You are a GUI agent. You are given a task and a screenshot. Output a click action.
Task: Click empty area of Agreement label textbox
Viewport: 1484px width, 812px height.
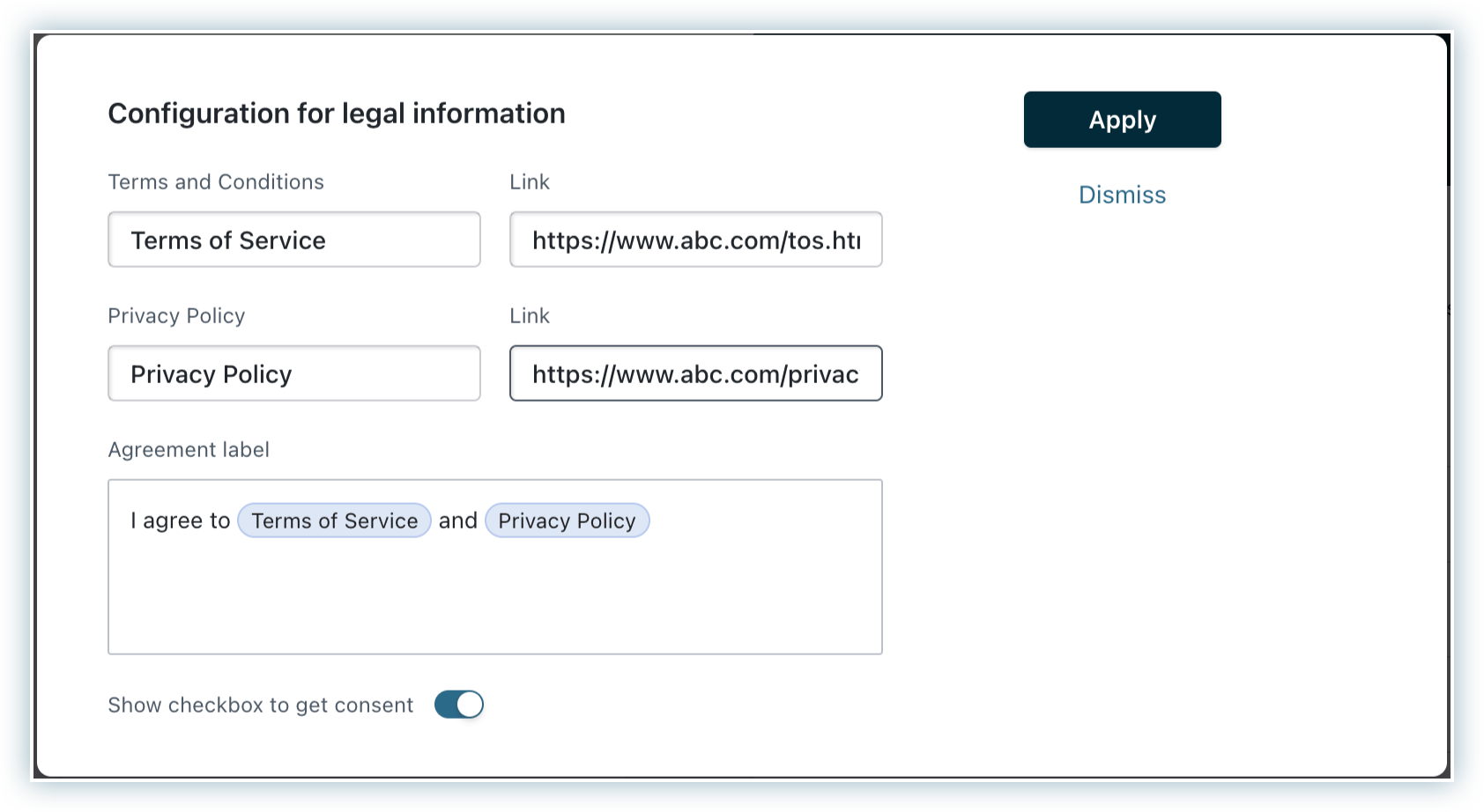(493, 599)
